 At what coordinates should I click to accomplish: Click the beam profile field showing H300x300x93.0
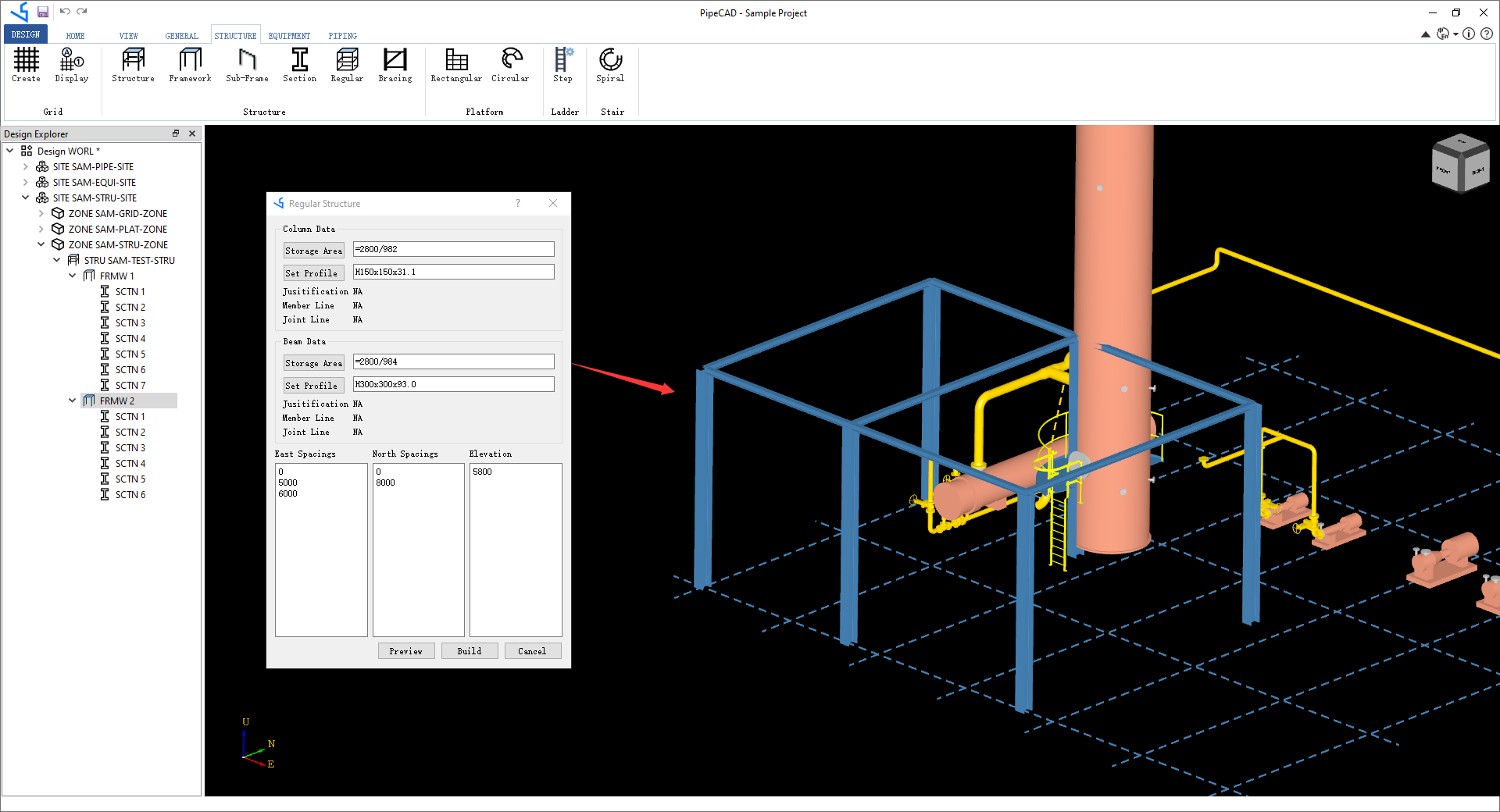pyautogui.click(x=453, y=383)
